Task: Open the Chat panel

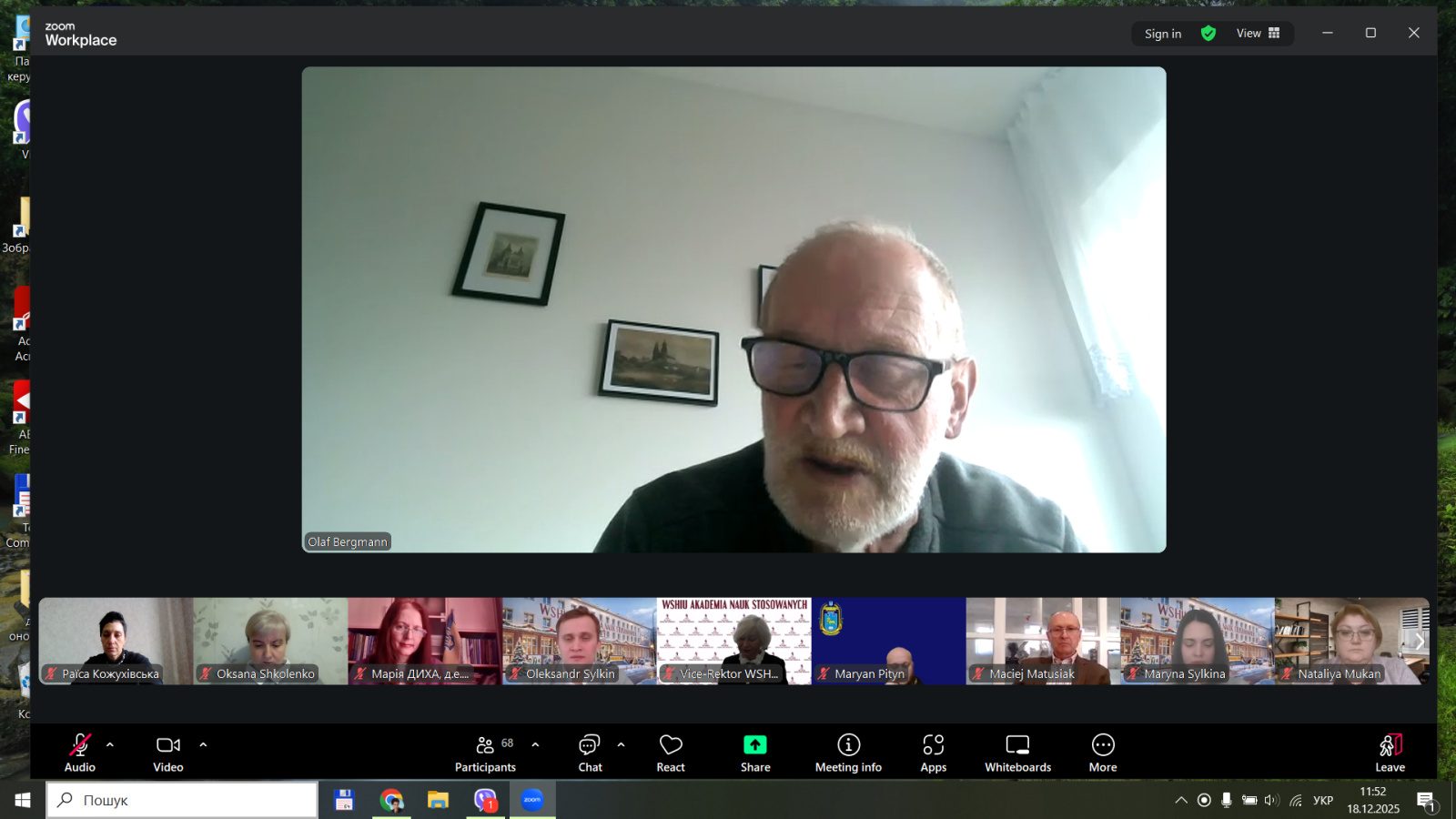Action: coord(590,753)
